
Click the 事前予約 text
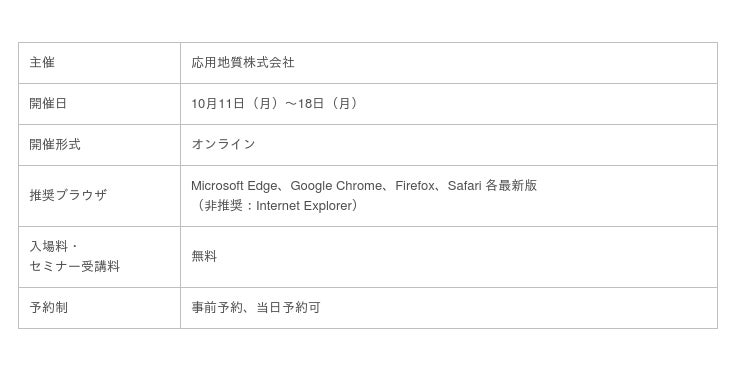click(217, 308)
